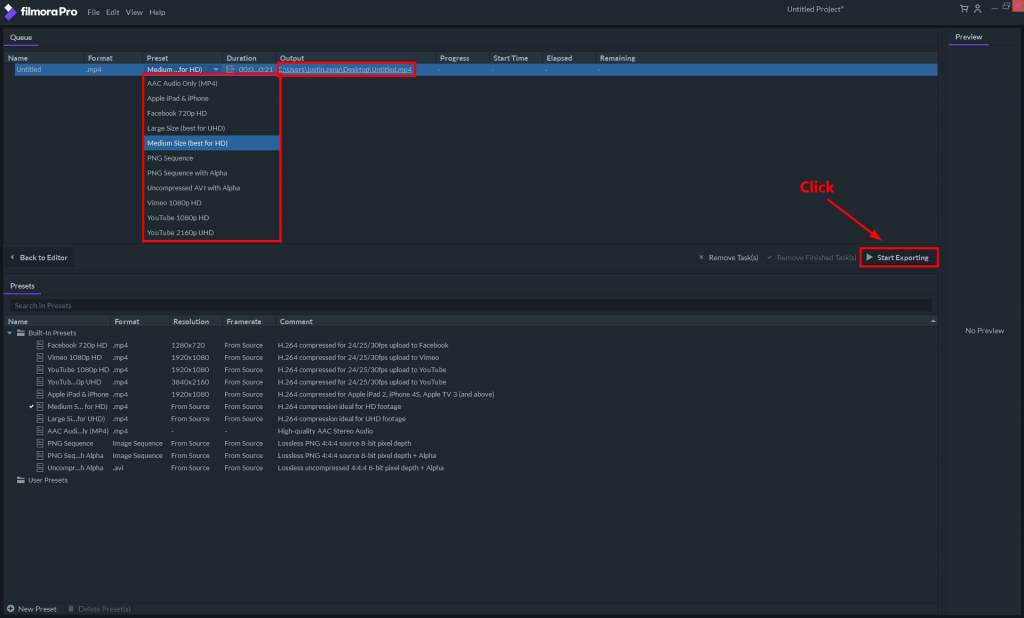Choose PNG Sequence from the preset dropdown
This screenshot has height=618, width=1024.
pos(212,158)
